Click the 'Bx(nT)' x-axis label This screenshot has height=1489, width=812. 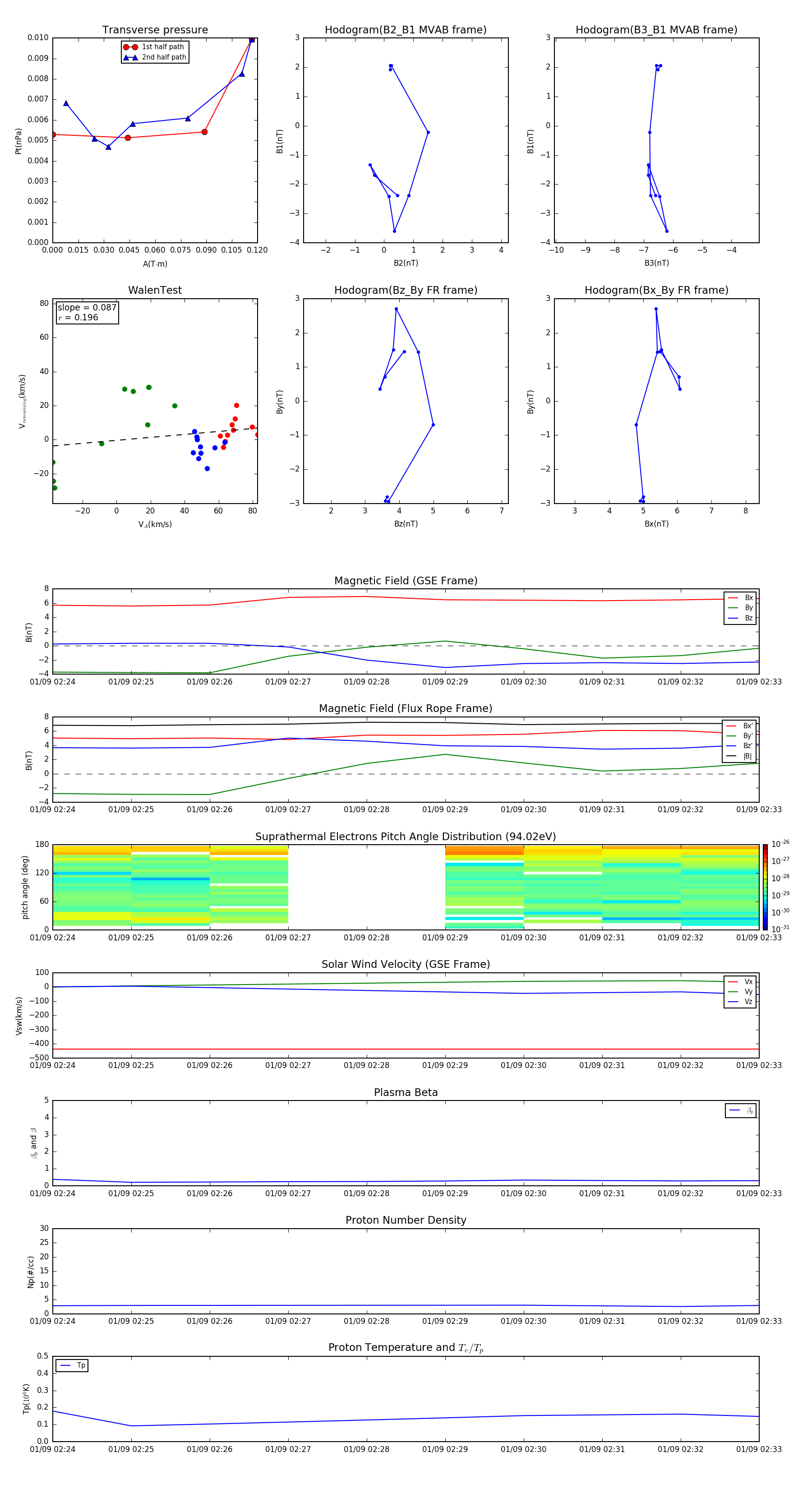click(x=656, y=524)
